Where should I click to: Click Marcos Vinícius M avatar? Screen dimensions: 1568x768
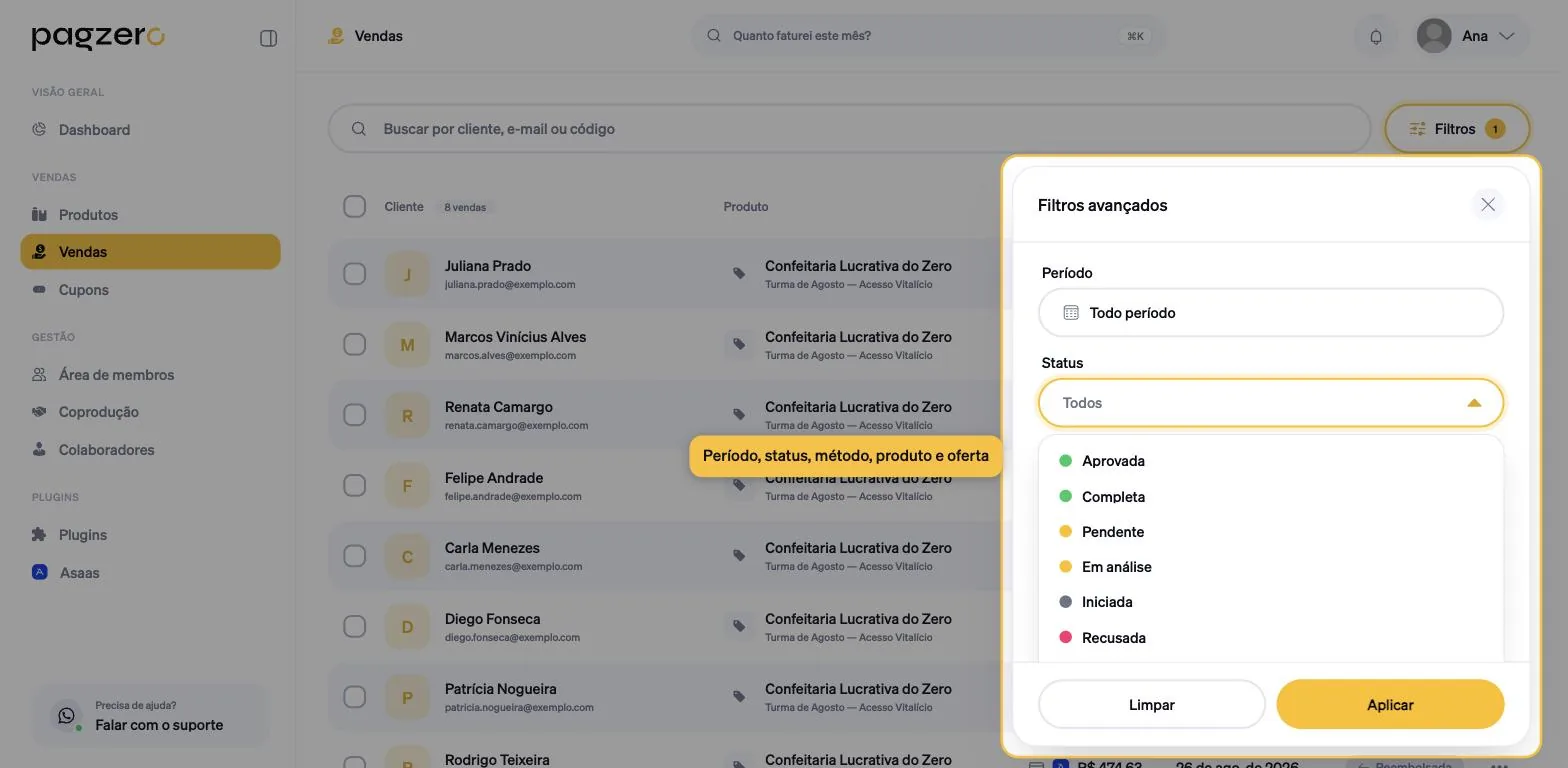(x=407, y=345)
